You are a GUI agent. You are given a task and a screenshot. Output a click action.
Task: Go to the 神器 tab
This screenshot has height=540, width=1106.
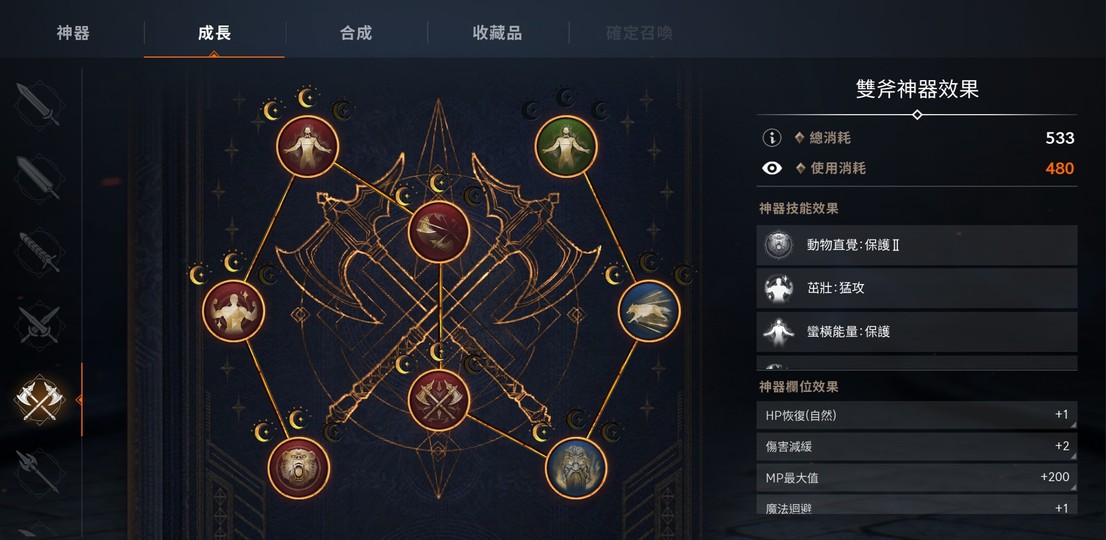click(x=73, y=32)
